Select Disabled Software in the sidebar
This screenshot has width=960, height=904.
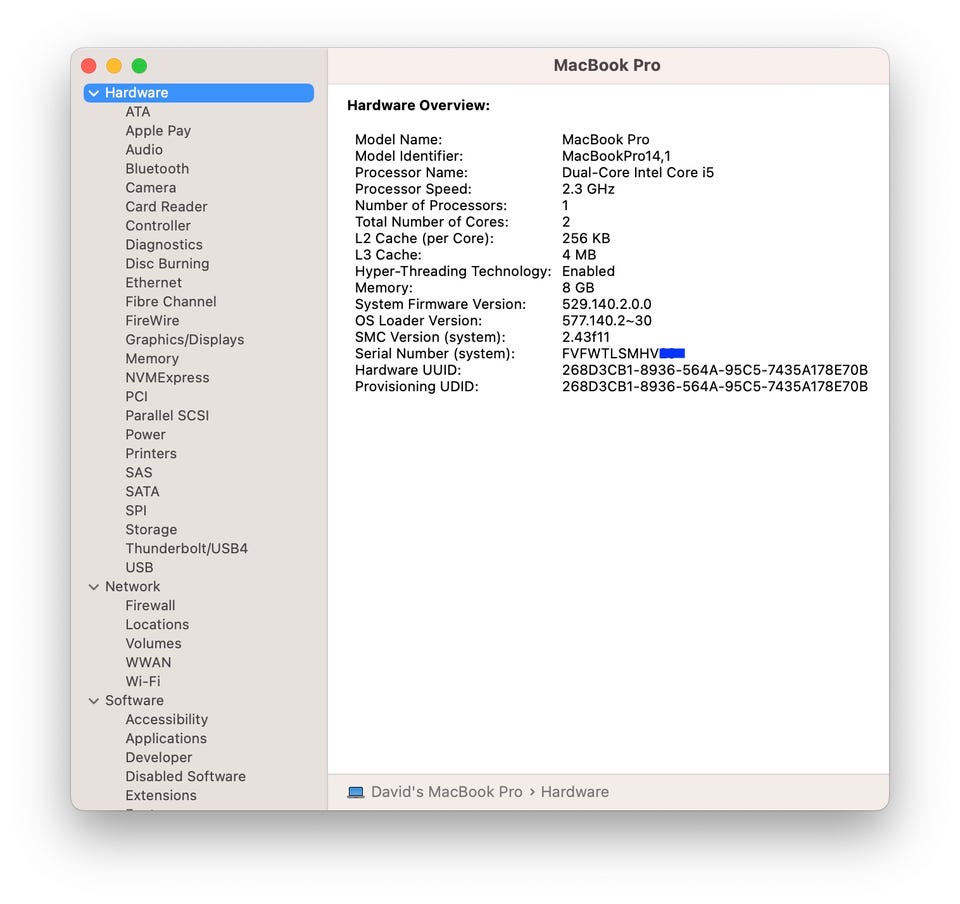(186, 776)
